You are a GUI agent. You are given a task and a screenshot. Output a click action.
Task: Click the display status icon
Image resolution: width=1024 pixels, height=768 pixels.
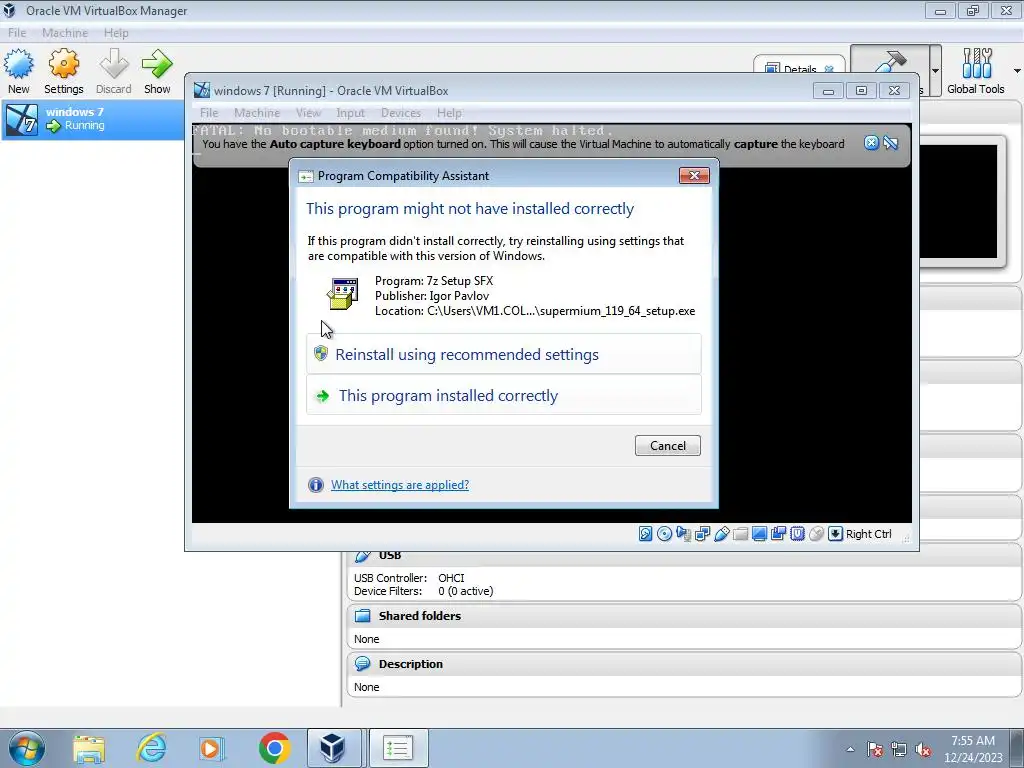click(x=759, y=534)
